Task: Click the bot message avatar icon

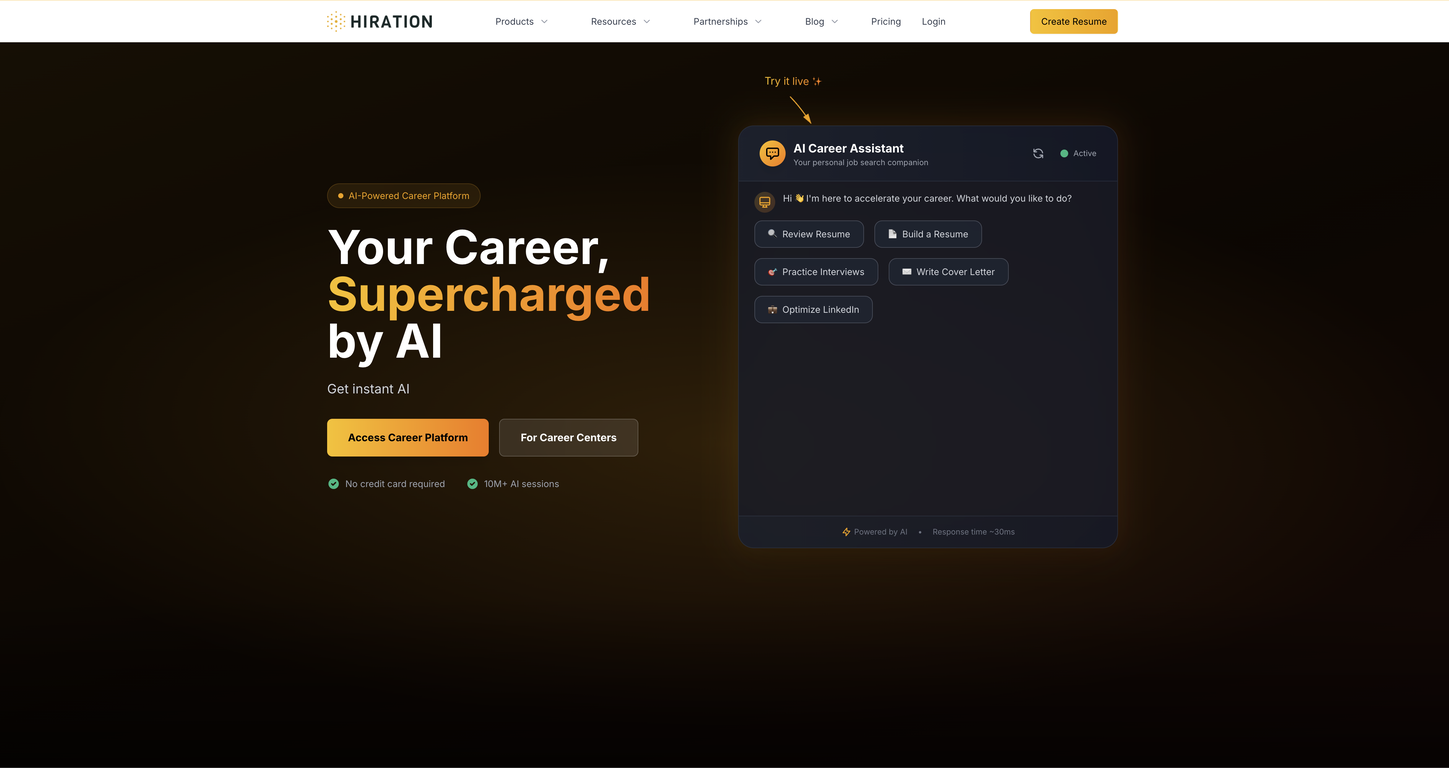Action: click(x=765, y=201)
